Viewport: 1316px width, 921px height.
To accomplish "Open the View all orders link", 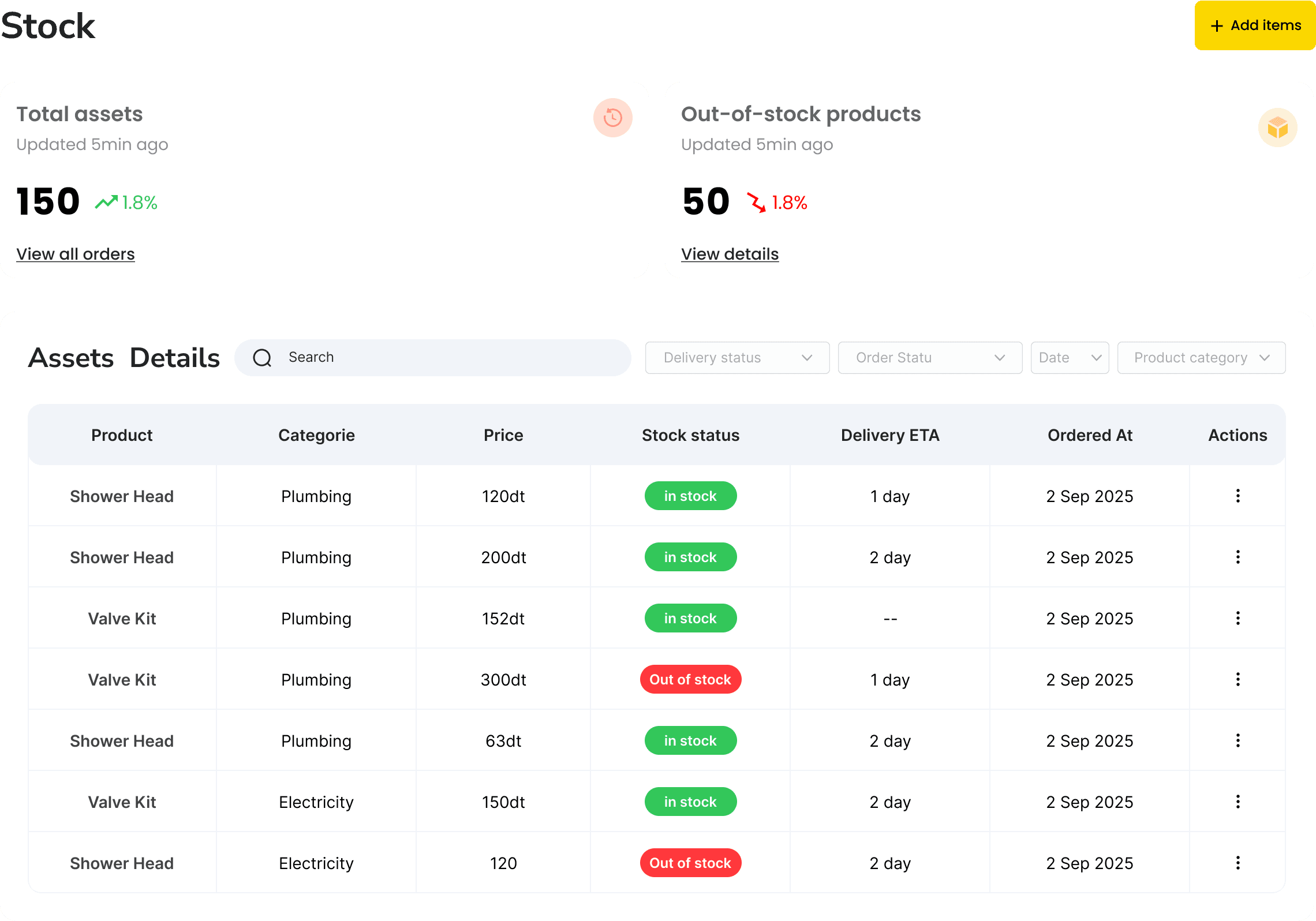I will tap(76, 254).
